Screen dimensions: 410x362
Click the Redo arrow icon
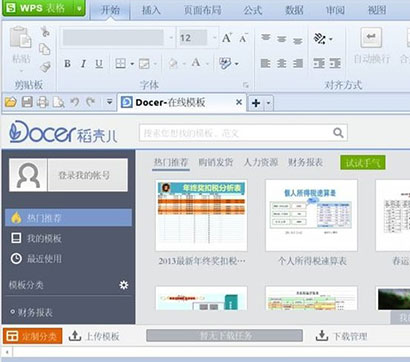click(91, 102)
